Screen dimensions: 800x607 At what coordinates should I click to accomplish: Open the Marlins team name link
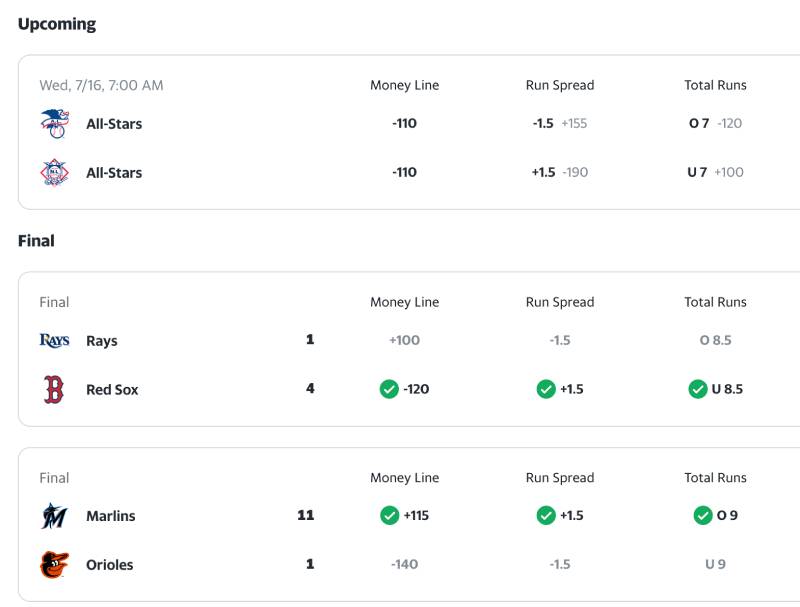point(111,516)
